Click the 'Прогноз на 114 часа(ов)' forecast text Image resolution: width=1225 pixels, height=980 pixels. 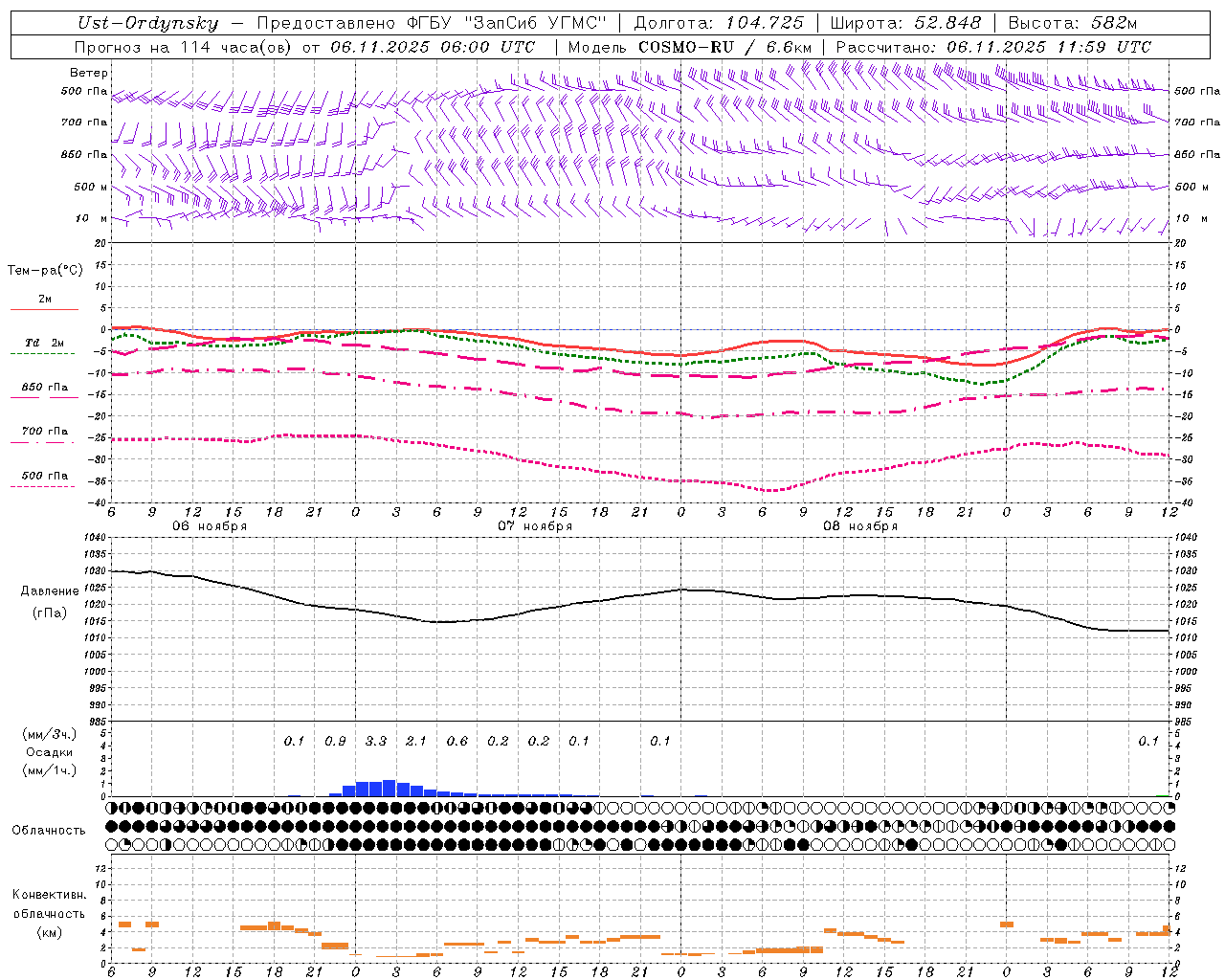[183, 47]
